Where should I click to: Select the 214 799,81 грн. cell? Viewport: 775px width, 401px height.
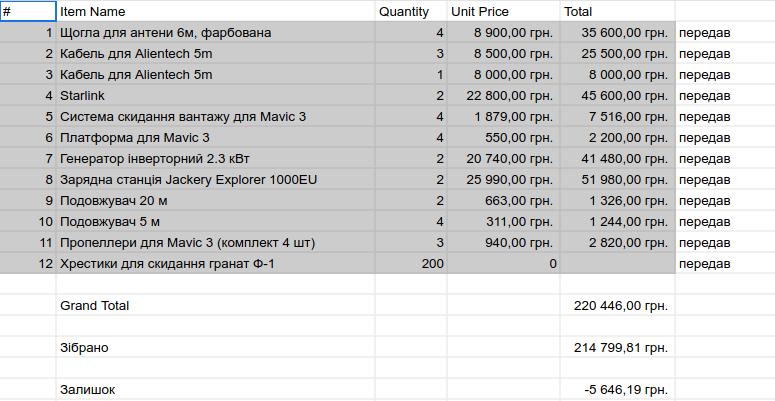click(x=616, y=348)
